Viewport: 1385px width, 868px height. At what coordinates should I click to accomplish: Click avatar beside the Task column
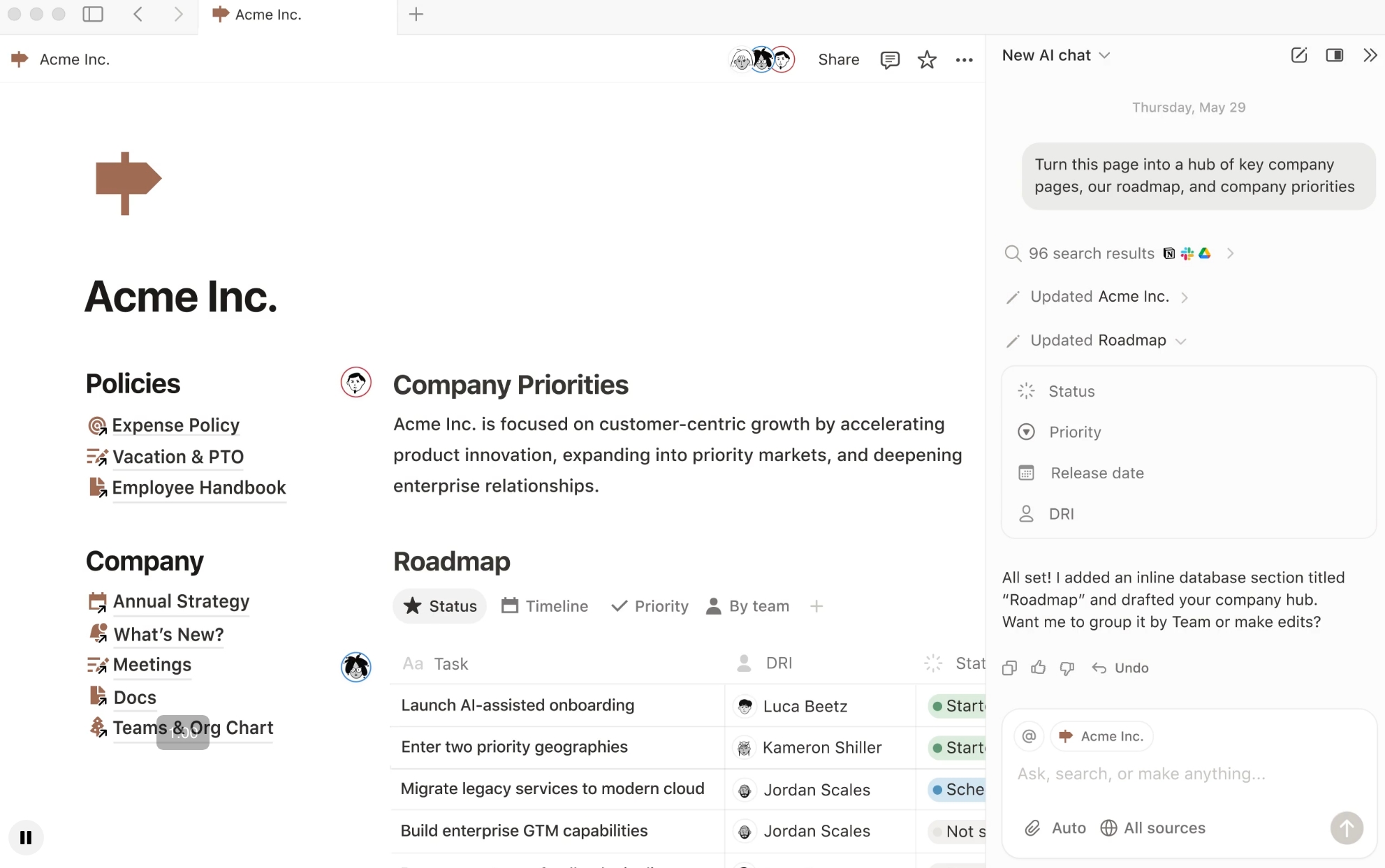click(356, 667)
